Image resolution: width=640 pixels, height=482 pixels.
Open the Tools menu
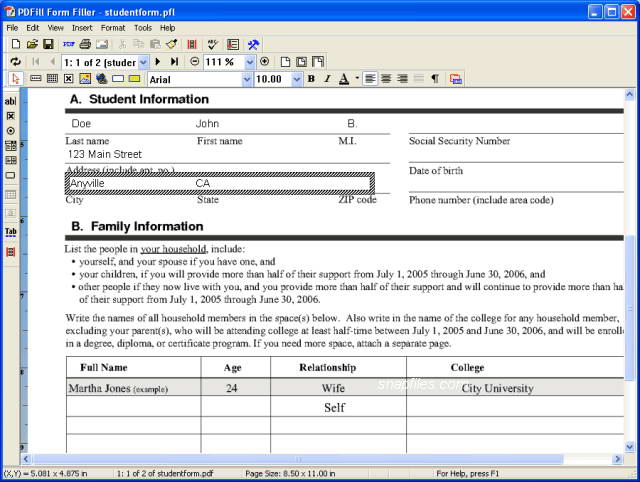pyautogui.click(x=143, y=28)
